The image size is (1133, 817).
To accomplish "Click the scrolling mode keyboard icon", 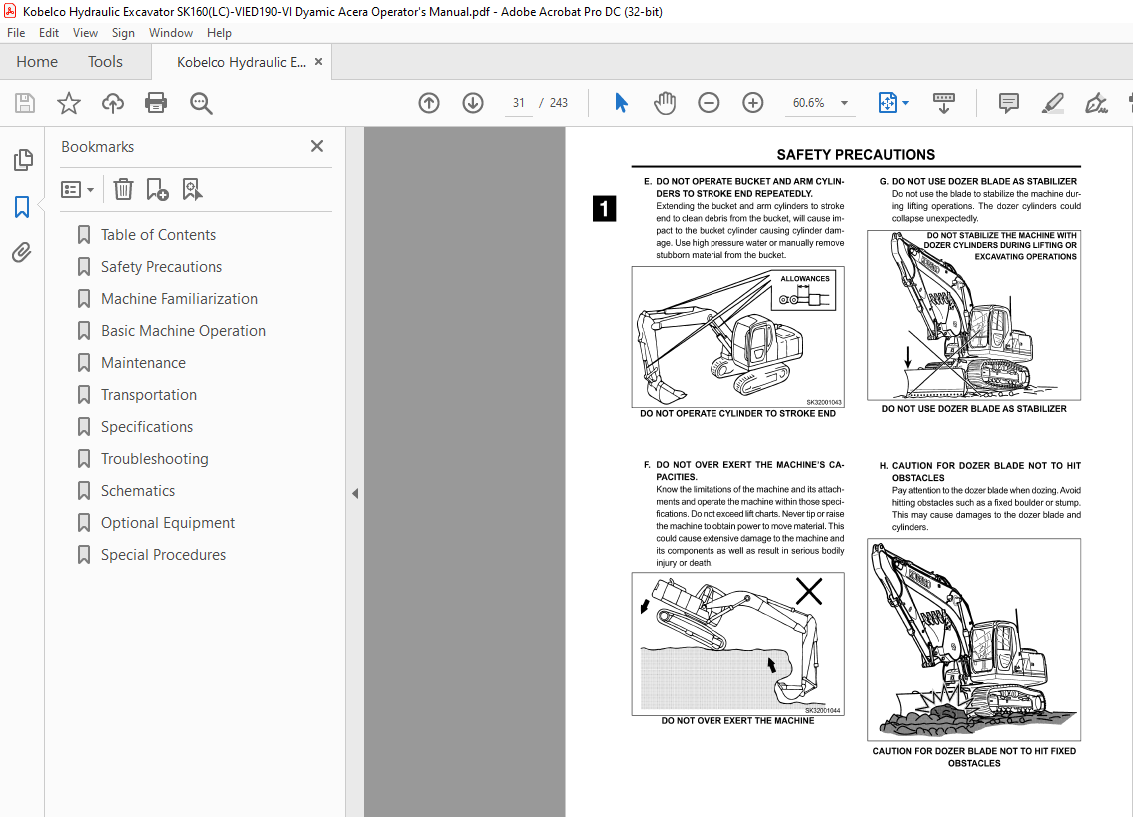I will [944, 103].
